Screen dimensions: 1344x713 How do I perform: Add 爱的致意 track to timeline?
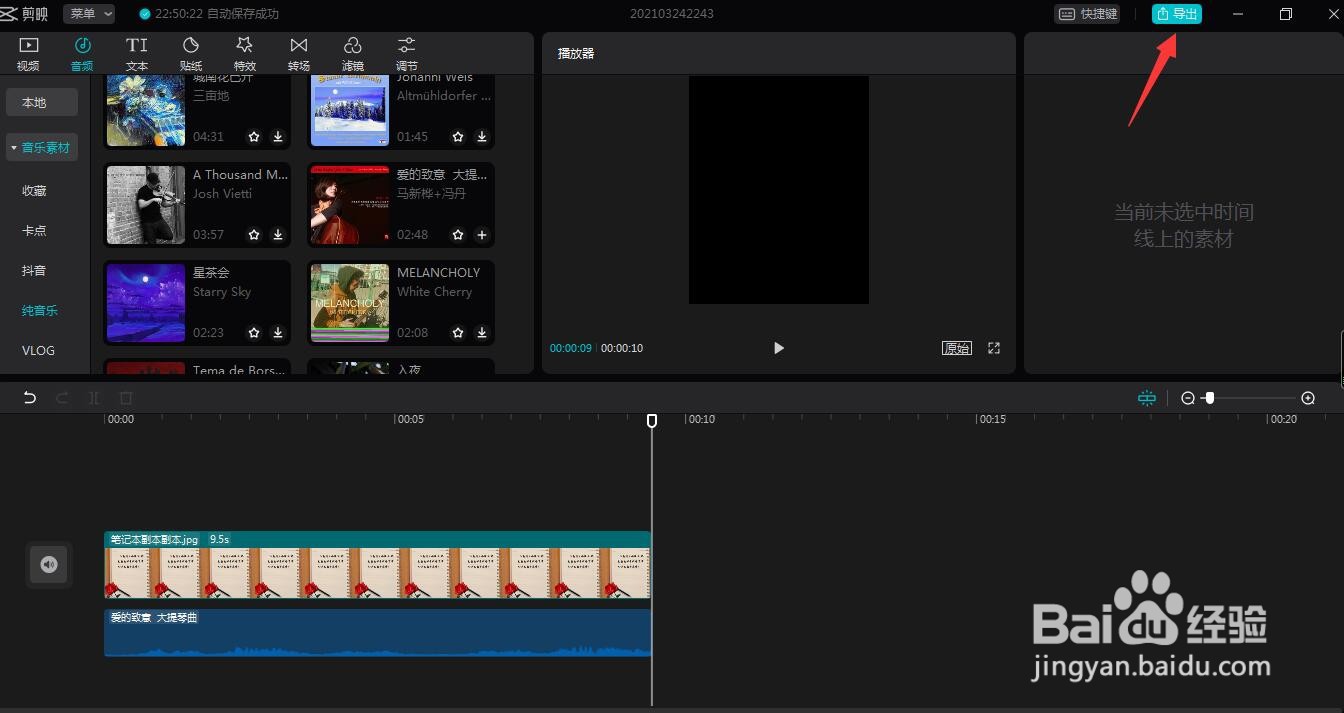coord(482,235)
